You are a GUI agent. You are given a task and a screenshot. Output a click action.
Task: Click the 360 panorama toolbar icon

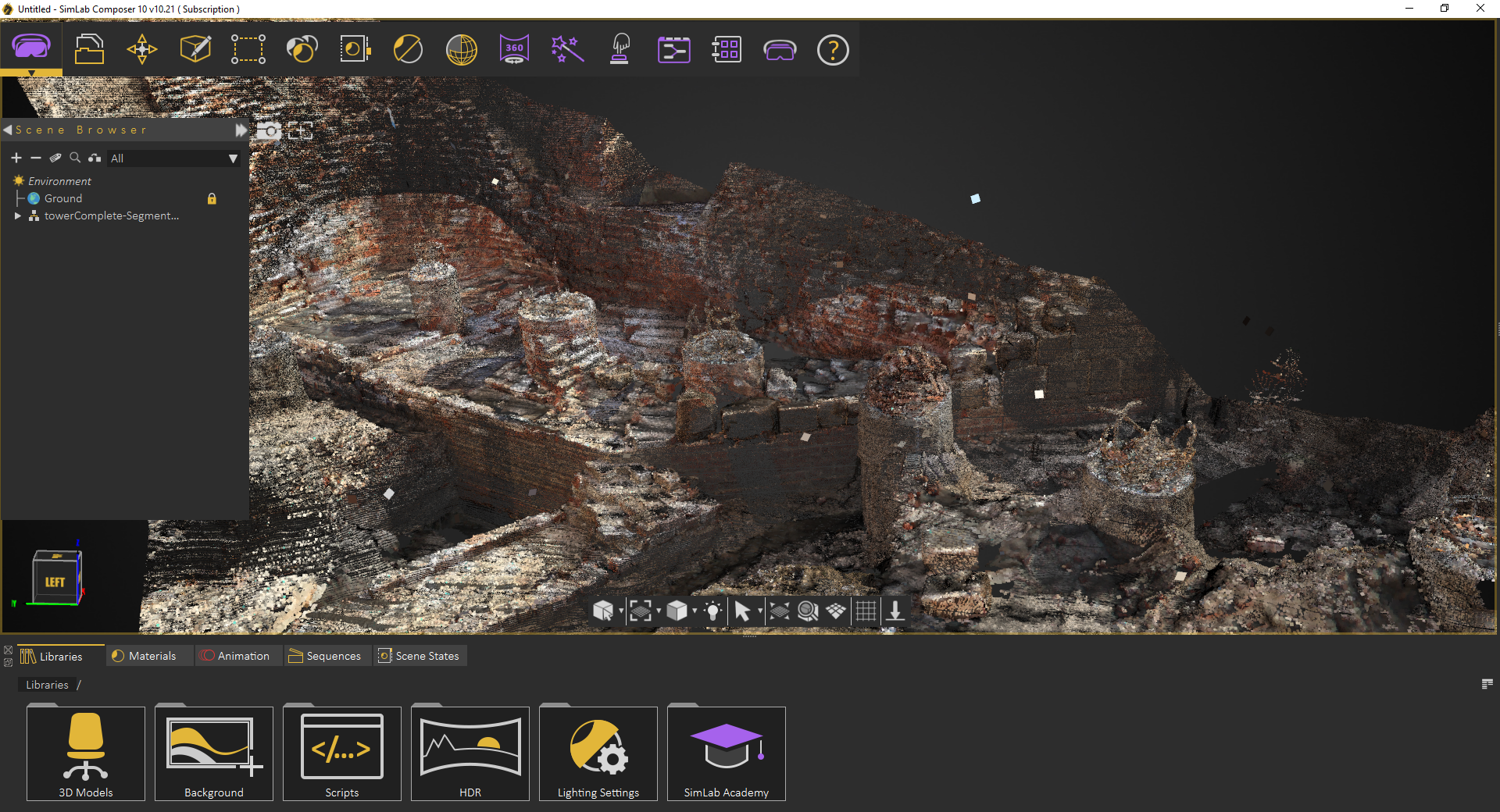click(x=514, y=49)
